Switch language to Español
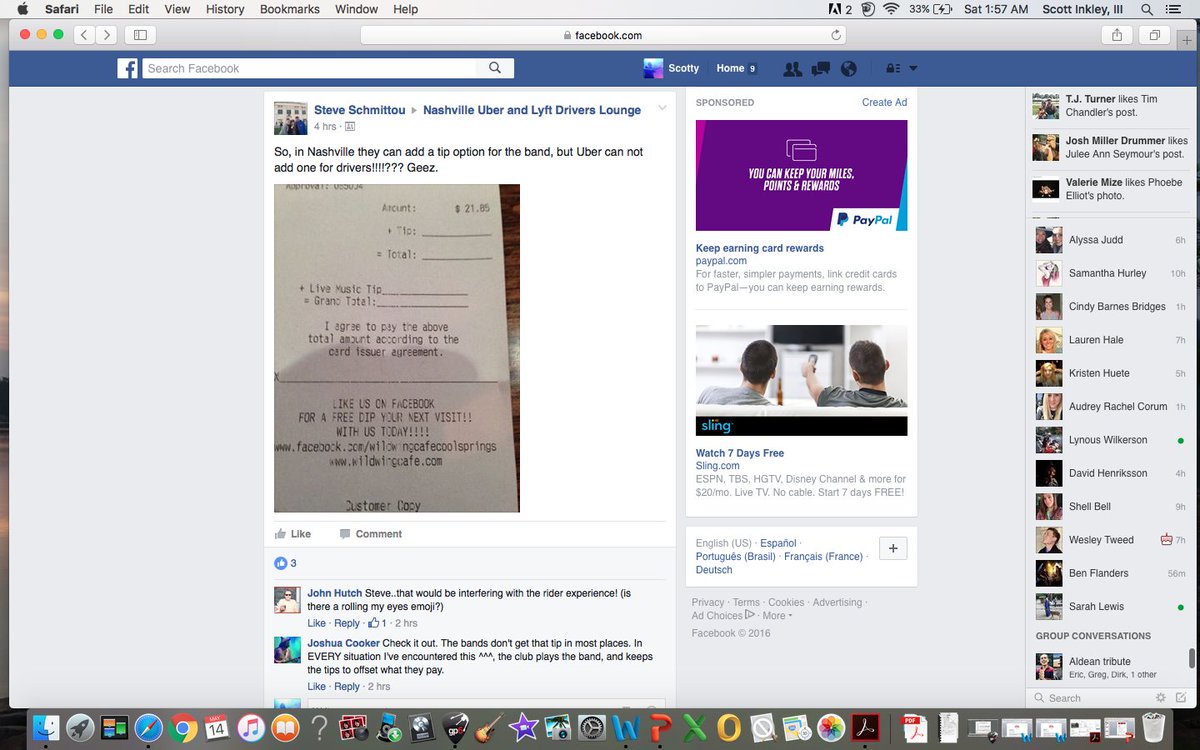Viewport: 1200px width, 750px height. 778,543
